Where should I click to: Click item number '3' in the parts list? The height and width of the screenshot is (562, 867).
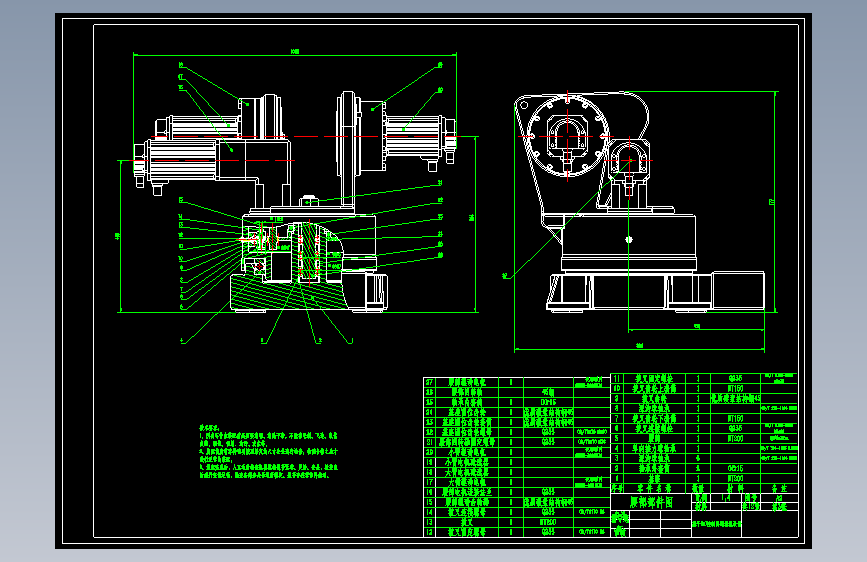(x=617, y=459)
